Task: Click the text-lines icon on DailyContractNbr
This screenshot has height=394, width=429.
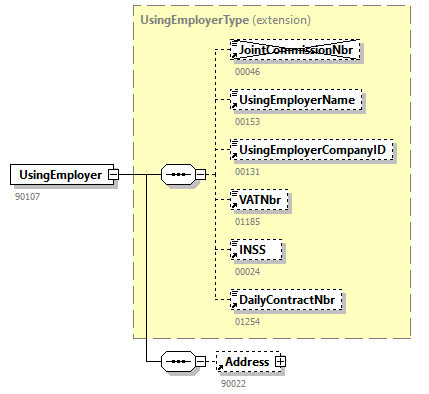Action: point(235,293)
